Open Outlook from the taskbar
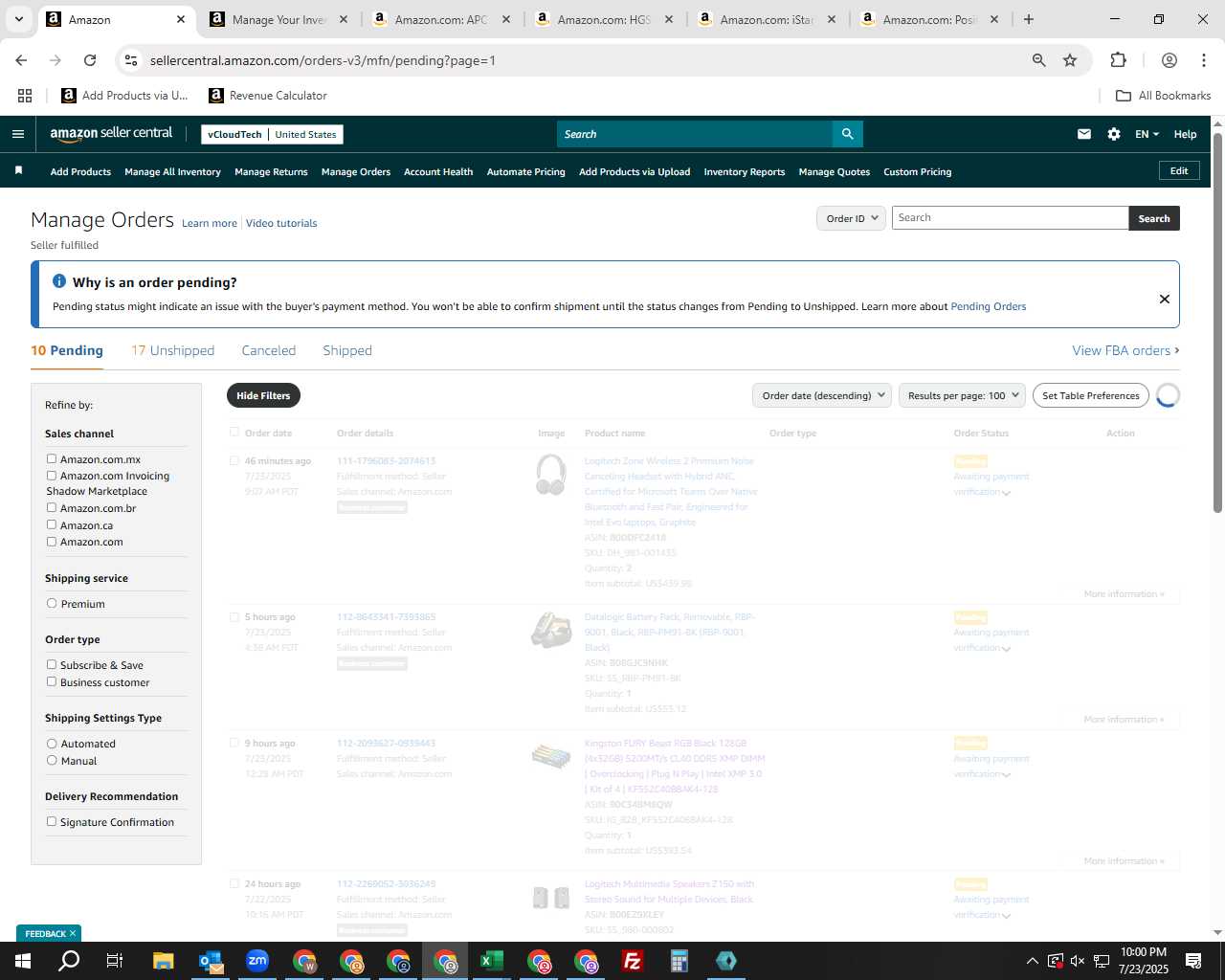Viewport: 1225px width, 980px height. tap(210, 961)
